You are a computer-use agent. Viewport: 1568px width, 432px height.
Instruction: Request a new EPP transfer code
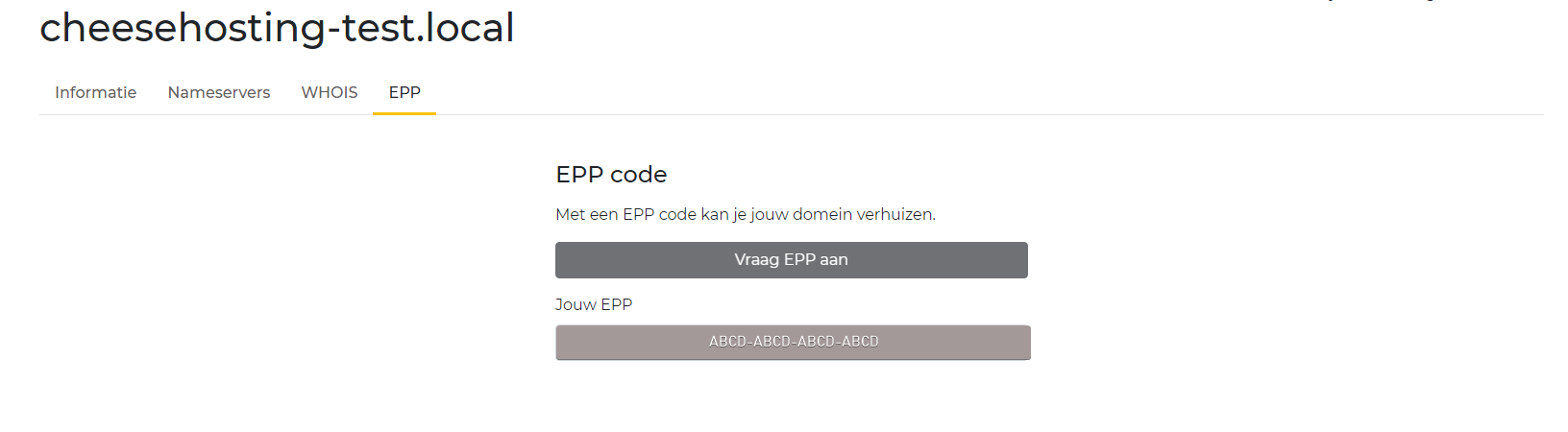pos(791,260)
